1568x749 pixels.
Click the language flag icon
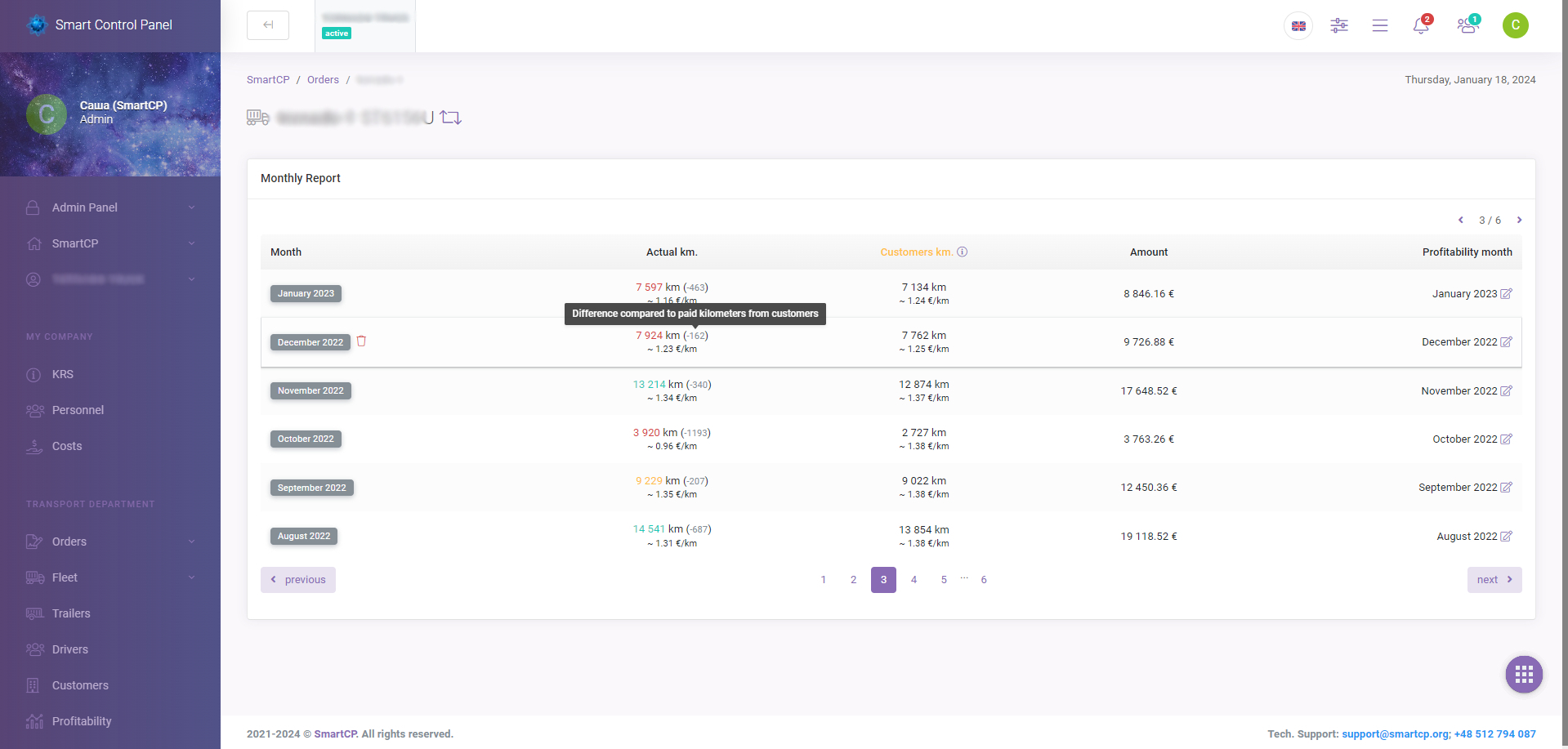pyautogui.click(x=1298, y=26)
